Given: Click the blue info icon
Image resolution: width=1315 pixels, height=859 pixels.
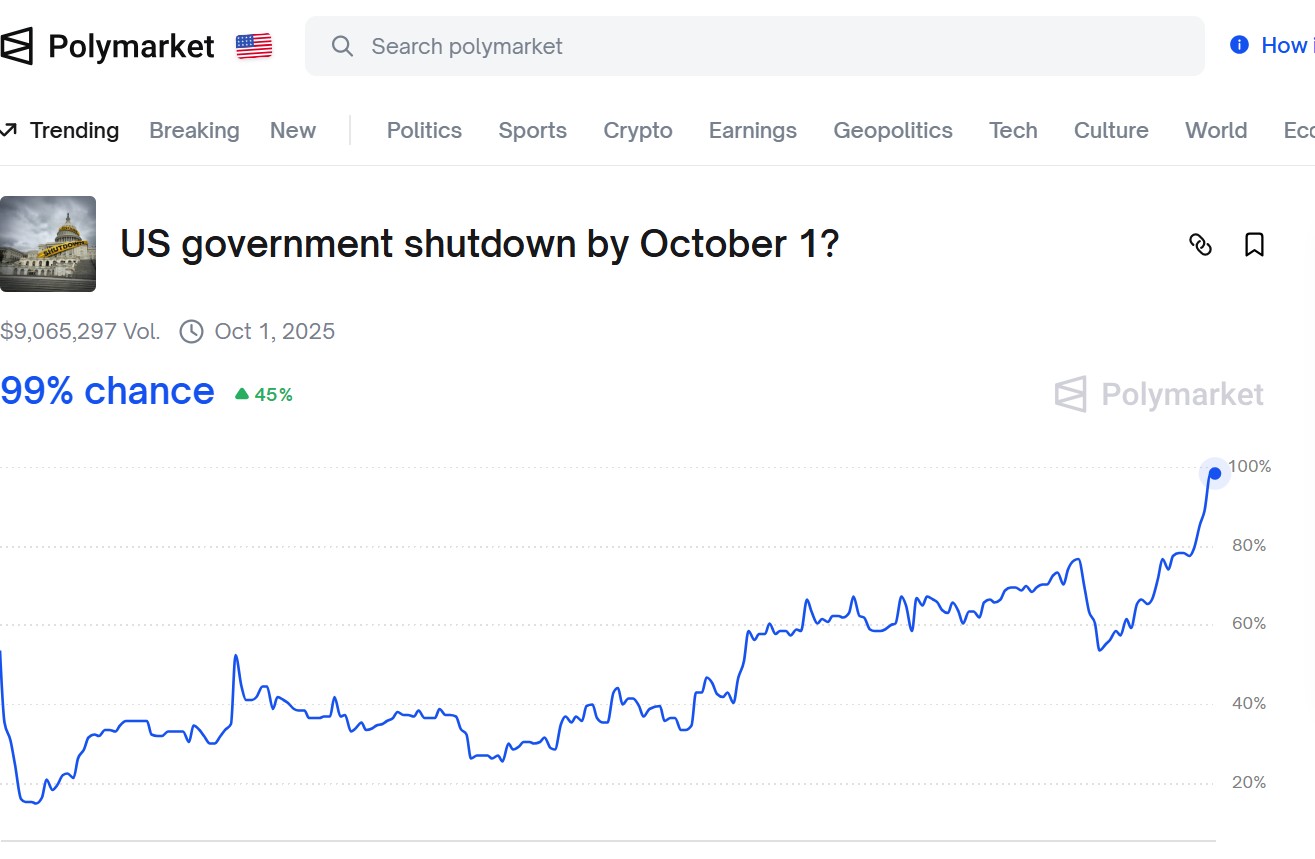Looking at the screenshot, I should [x=1239, y=45].
